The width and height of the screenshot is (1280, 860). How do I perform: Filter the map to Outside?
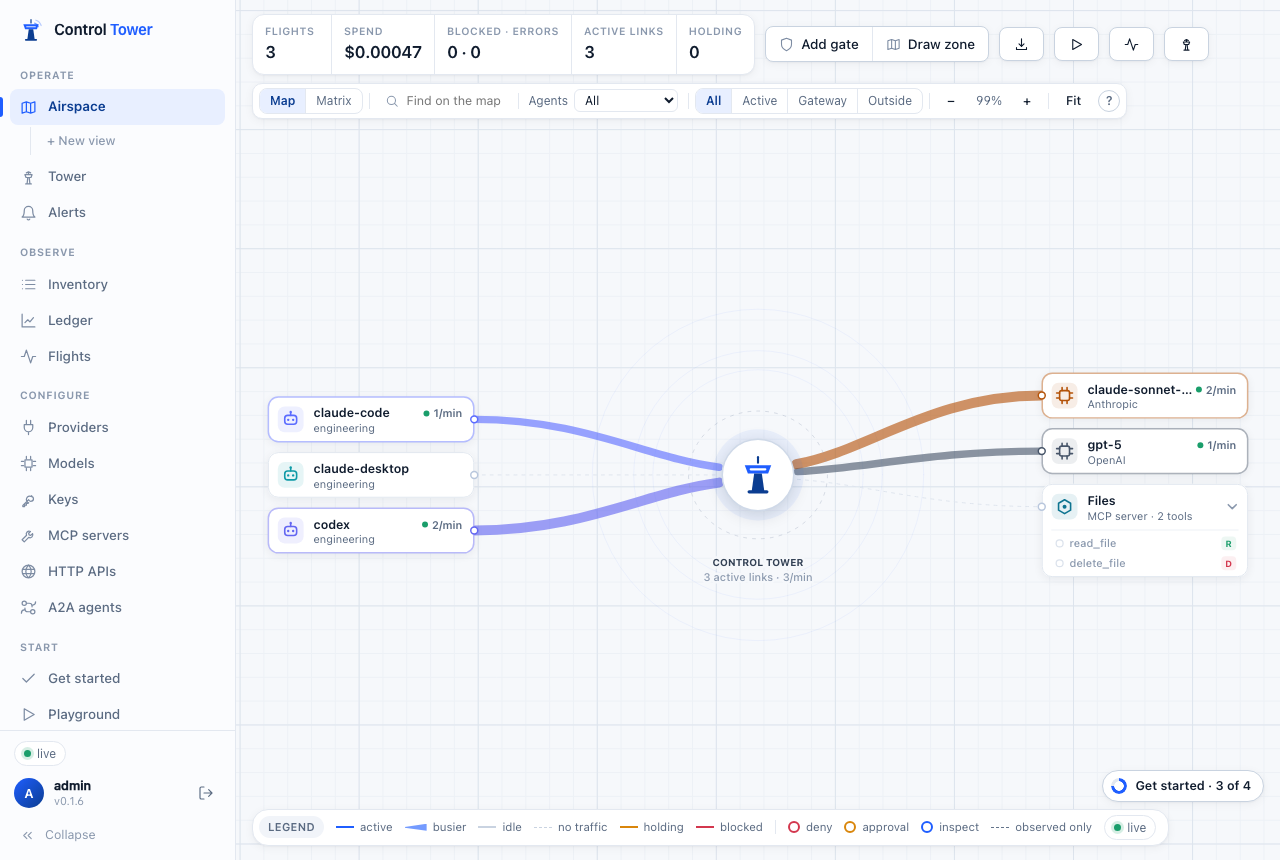[890, 101]
